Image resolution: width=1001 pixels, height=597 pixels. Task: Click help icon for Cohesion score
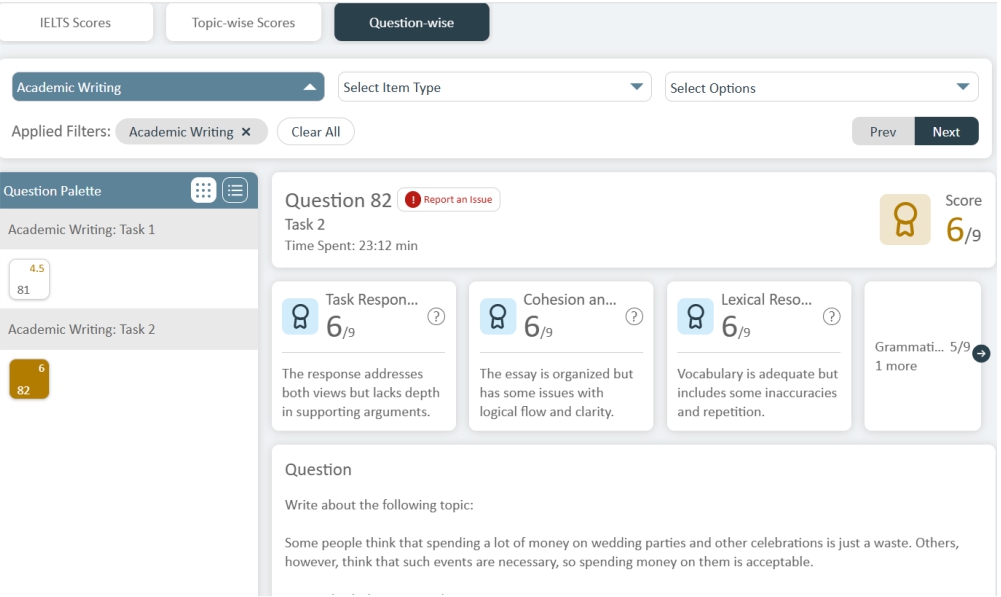(x=634, y=316)
